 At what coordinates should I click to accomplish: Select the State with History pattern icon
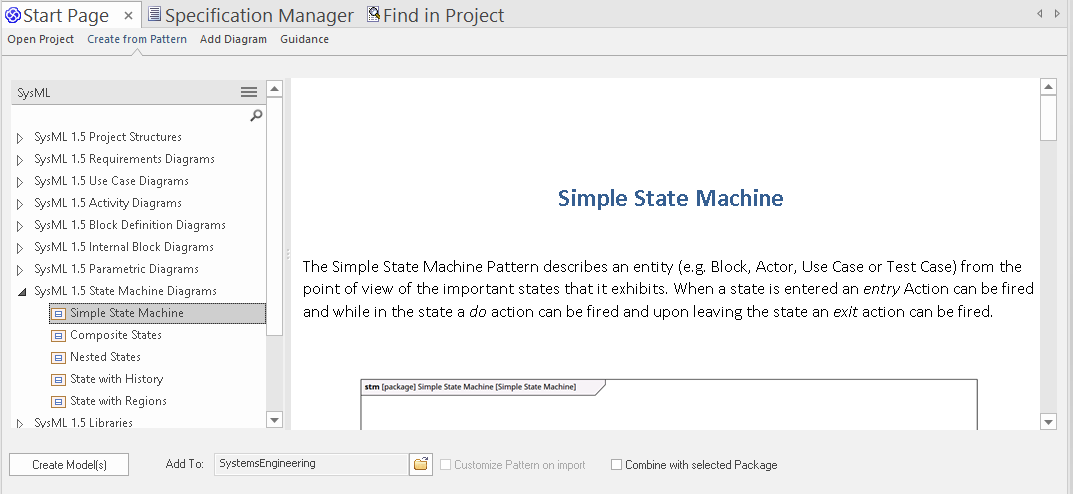click(x=58, y=379)
